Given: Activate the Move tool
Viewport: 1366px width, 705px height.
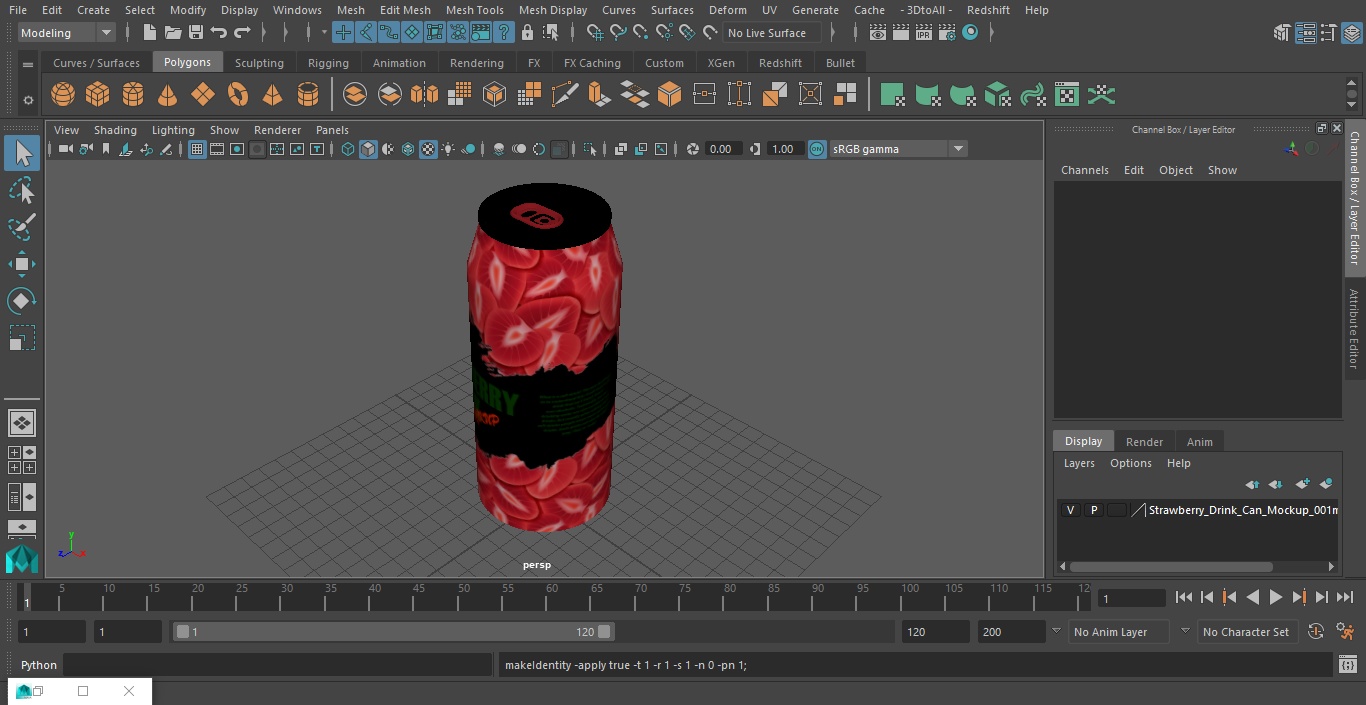Looking at the screenshot, I should point(22,264).
